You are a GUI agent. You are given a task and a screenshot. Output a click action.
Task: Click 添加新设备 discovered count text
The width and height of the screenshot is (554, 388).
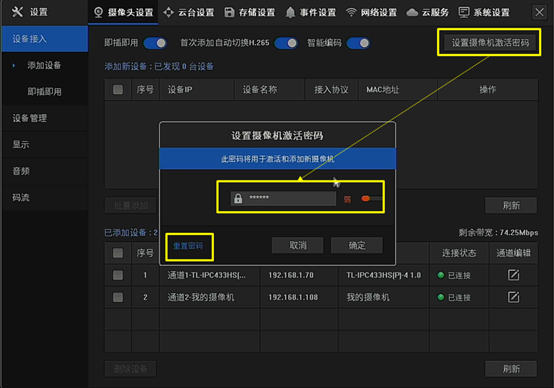pyautogui.click(x=159, y=66)
